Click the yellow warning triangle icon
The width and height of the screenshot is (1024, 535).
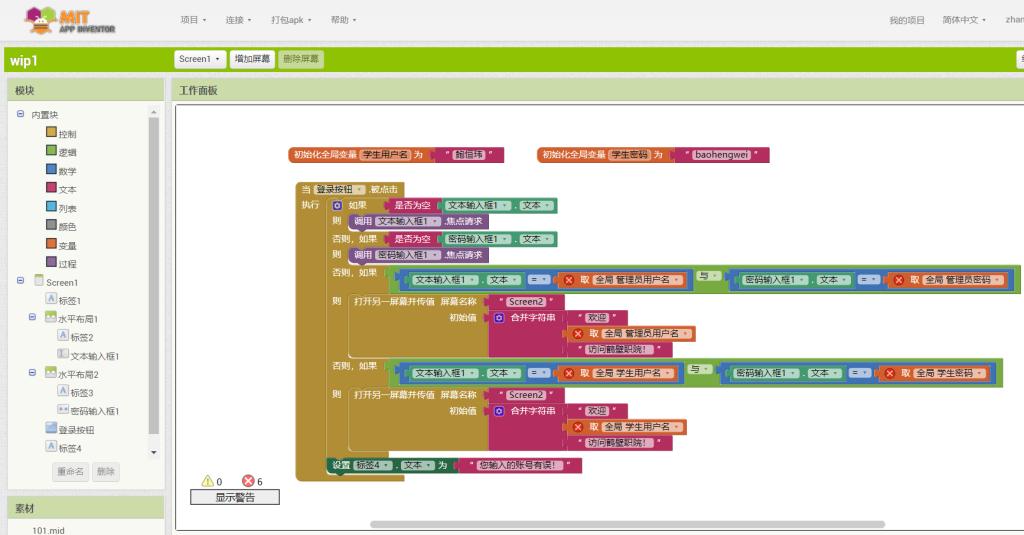(x=208, y=481)
